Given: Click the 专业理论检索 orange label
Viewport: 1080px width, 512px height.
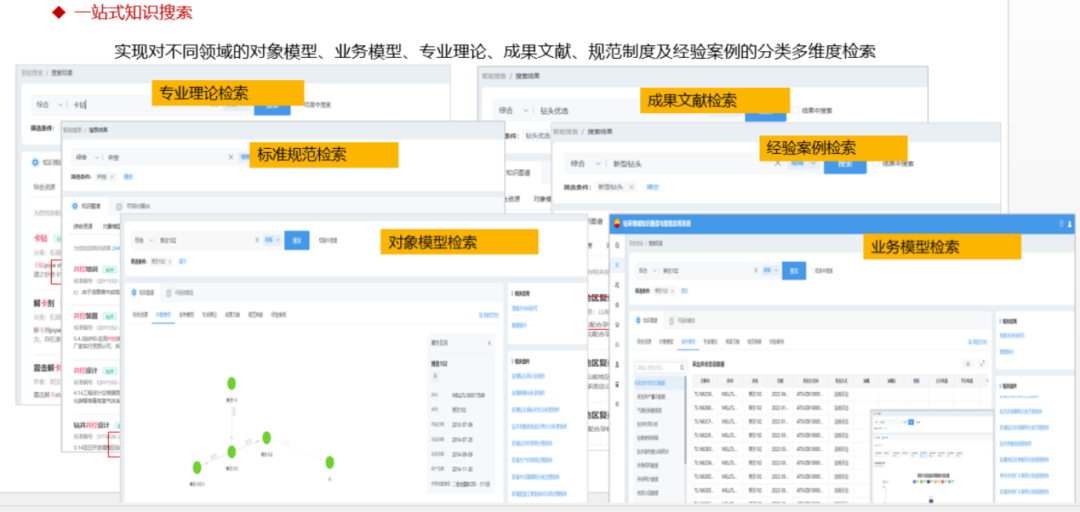Looking at the screenshot, I should coord(227,94).
